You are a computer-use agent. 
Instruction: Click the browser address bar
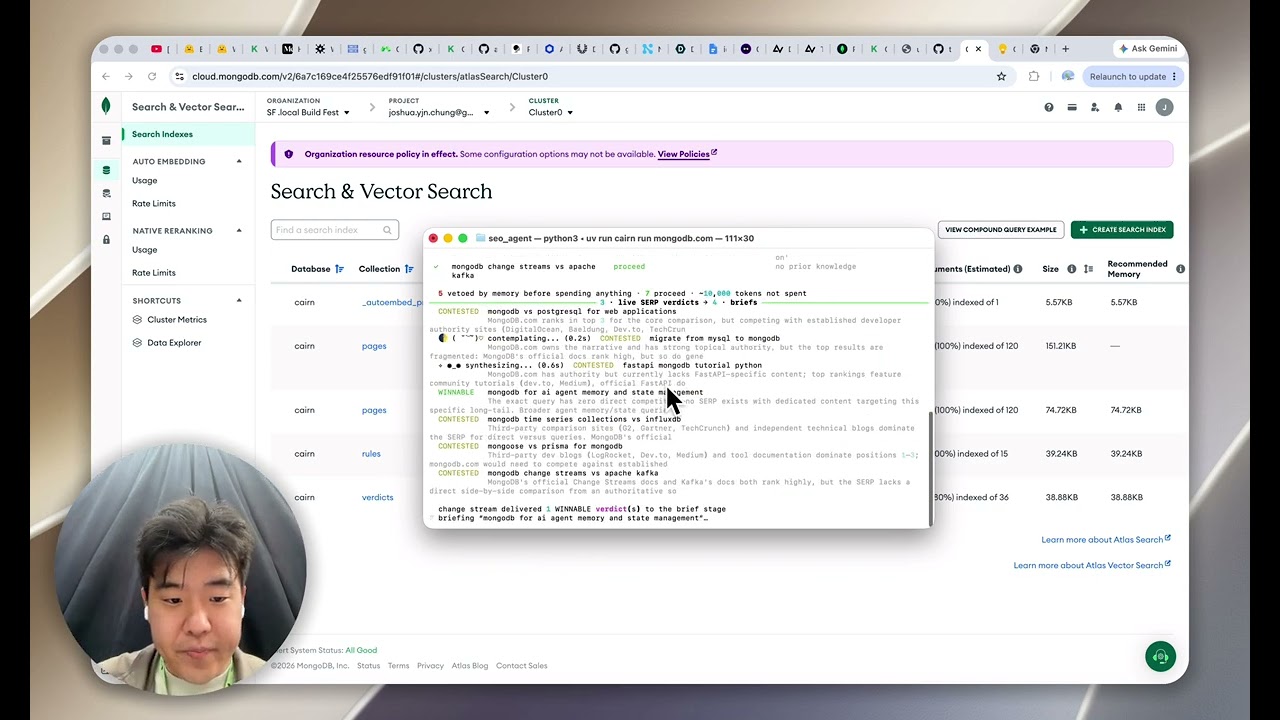588,76
